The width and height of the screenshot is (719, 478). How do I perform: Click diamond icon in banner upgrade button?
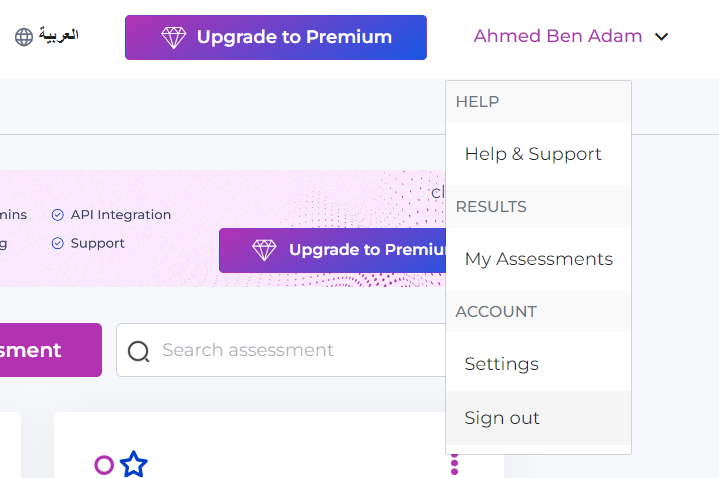264,250
